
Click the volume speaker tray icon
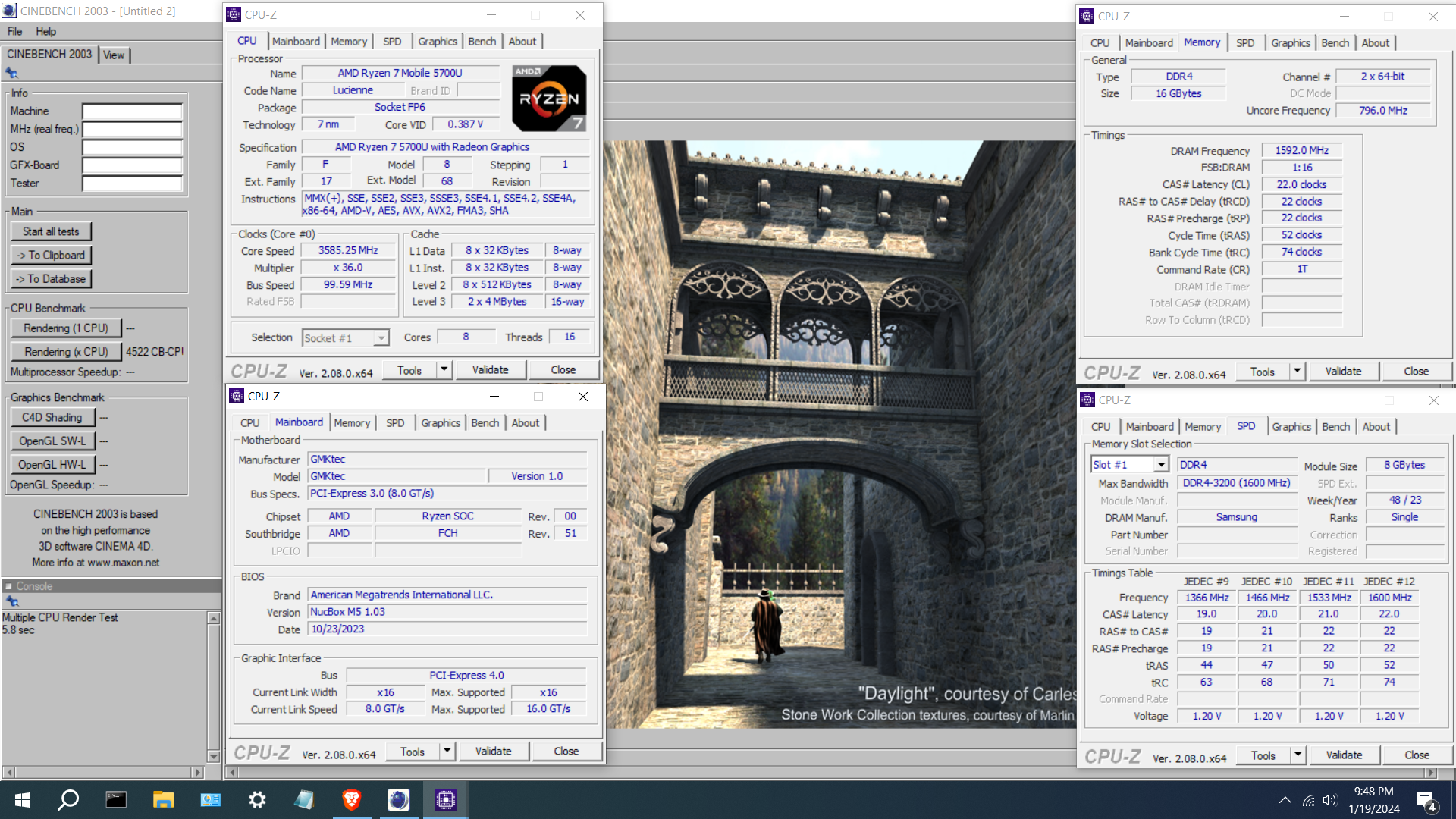coord(1330,800)
